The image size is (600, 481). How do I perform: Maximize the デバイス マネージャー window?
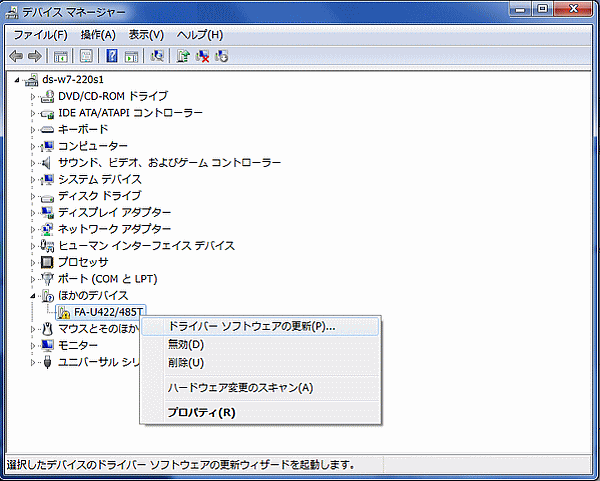click(542, 9)
